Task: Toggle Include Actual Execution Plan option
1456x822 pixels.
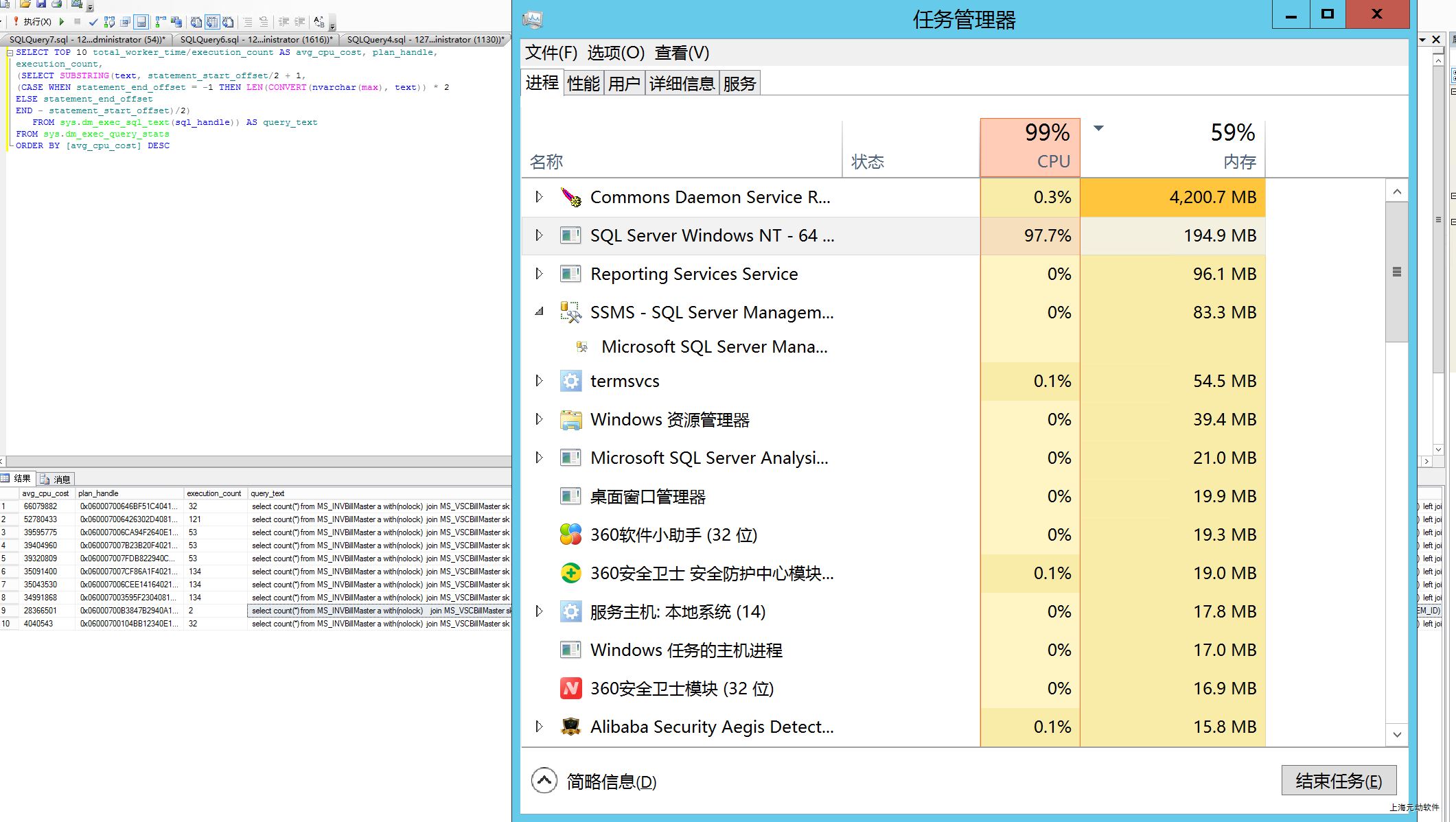Action: coord(160,22)
